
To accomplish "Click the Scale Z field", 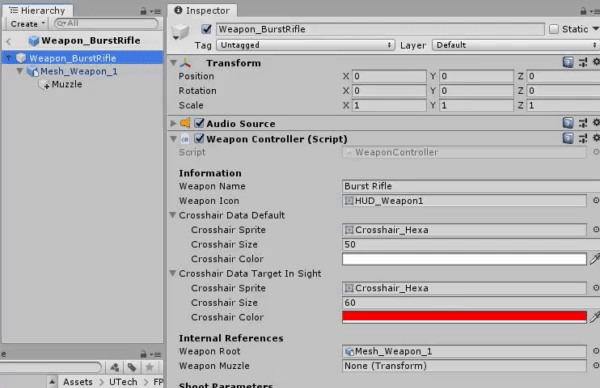I will tap(563, 105).
